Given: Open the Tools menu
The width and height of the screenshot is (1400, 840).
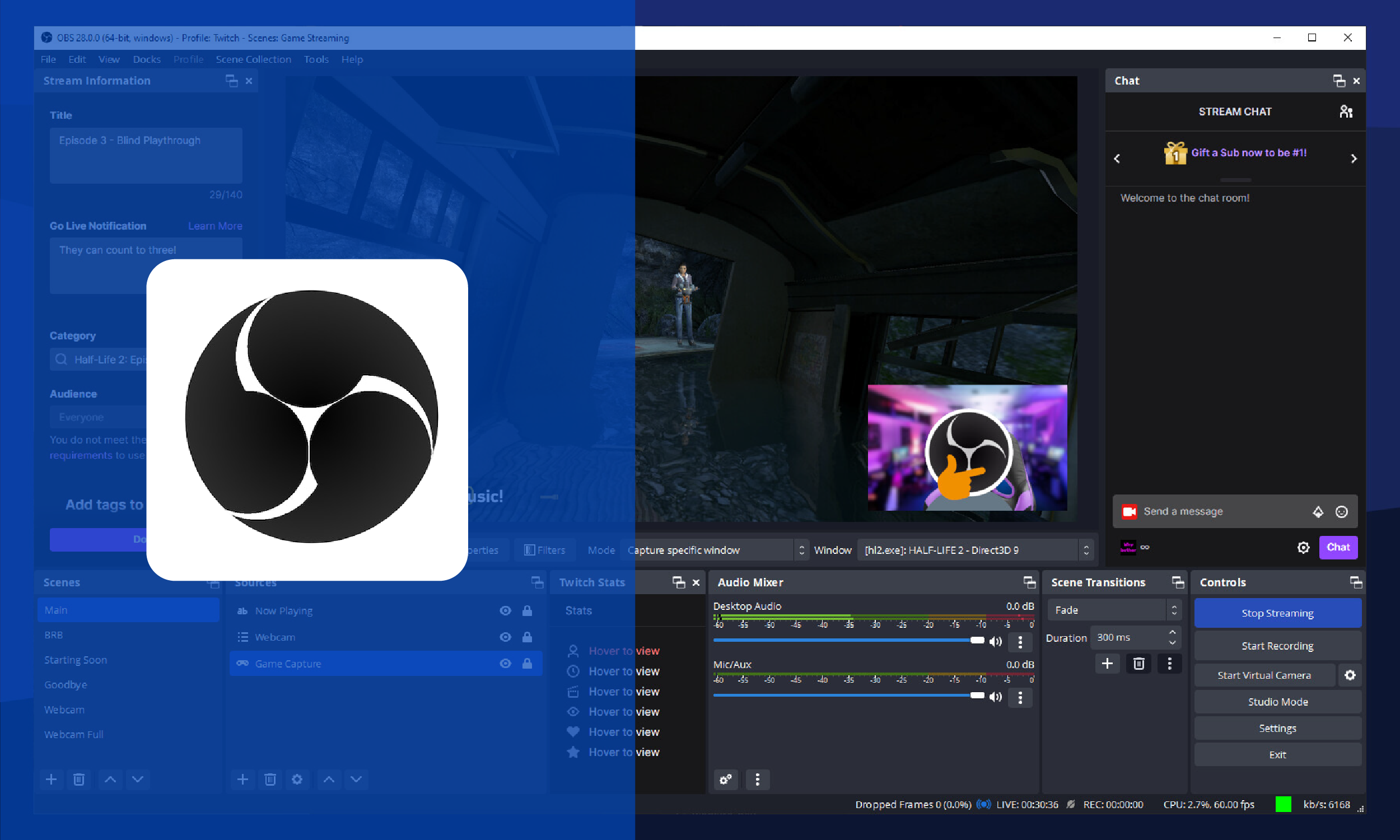Looking at the screenshot, I should [316, 59].
